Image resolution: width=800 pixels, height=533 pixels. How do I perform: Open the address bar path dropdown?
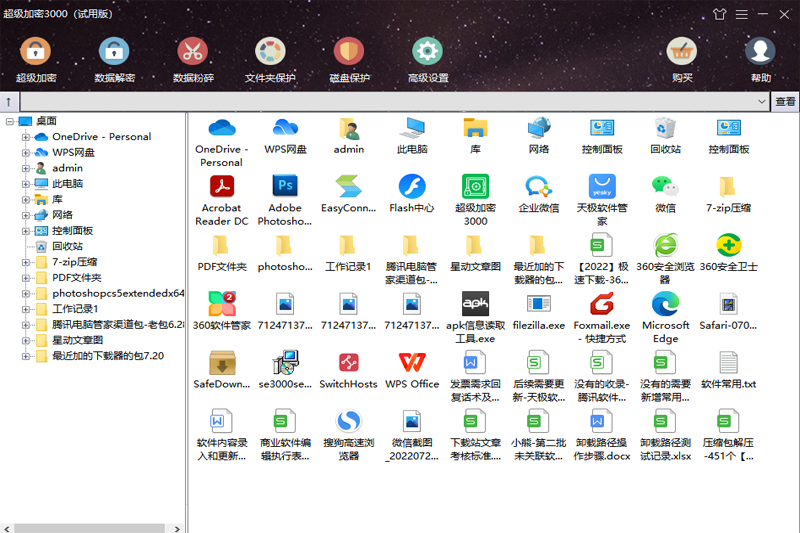[762, 102]
